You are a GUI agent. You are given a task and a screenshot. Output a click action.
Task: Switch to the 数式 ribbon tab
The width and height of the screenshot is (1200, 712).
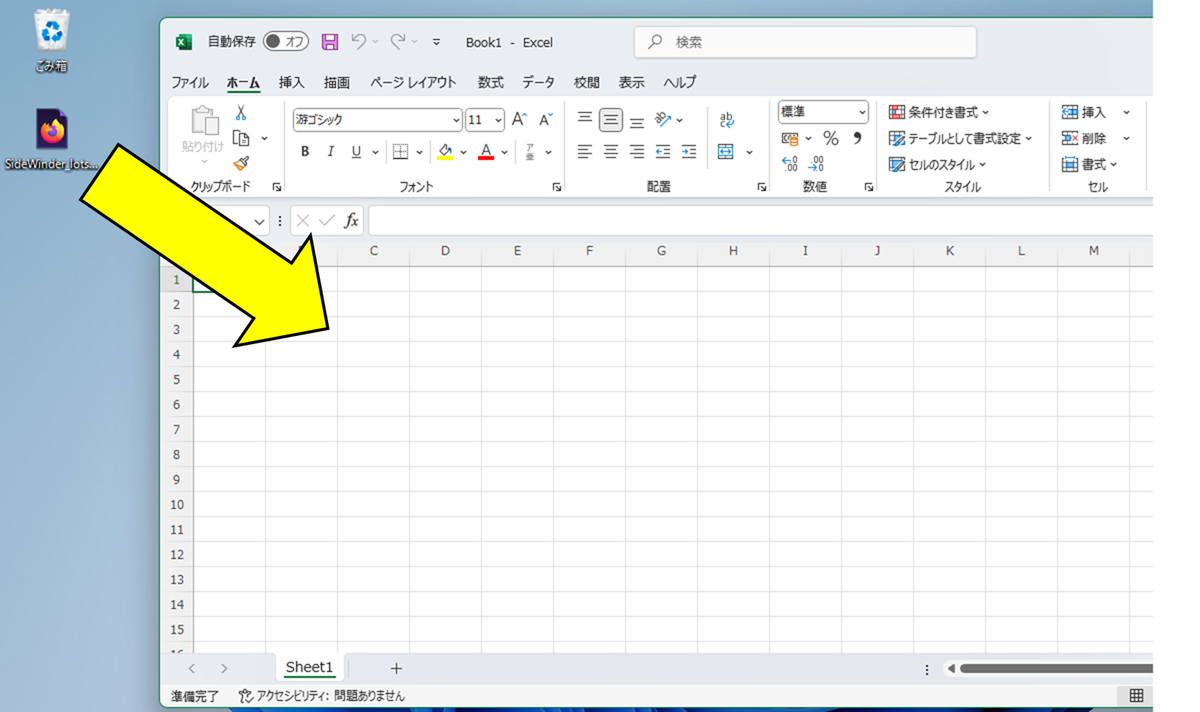[x=490, y=83]
